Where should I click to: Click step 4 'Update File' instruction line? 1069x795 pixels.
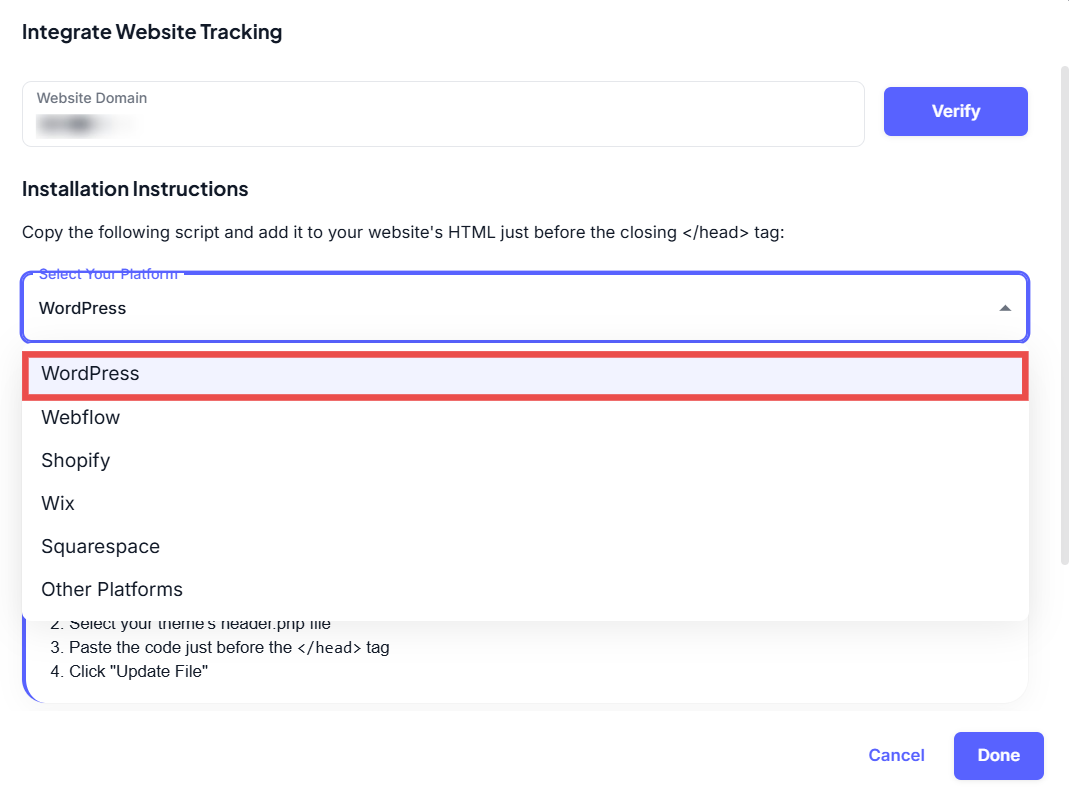pyautogui.click(x=129, y=671)
